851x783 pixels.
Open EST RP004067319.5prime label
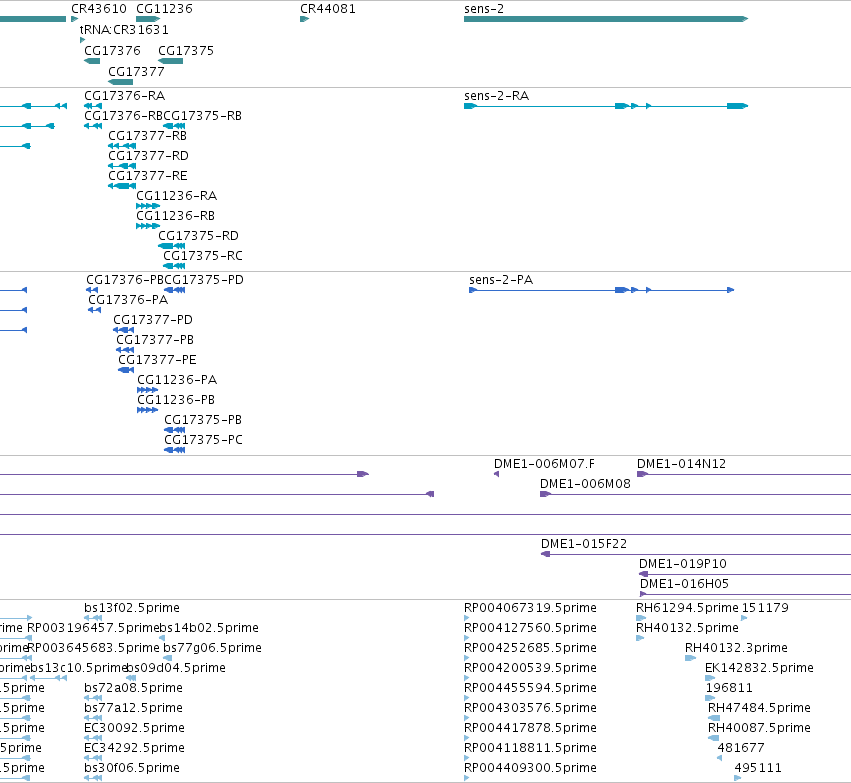tap(530, 608)
